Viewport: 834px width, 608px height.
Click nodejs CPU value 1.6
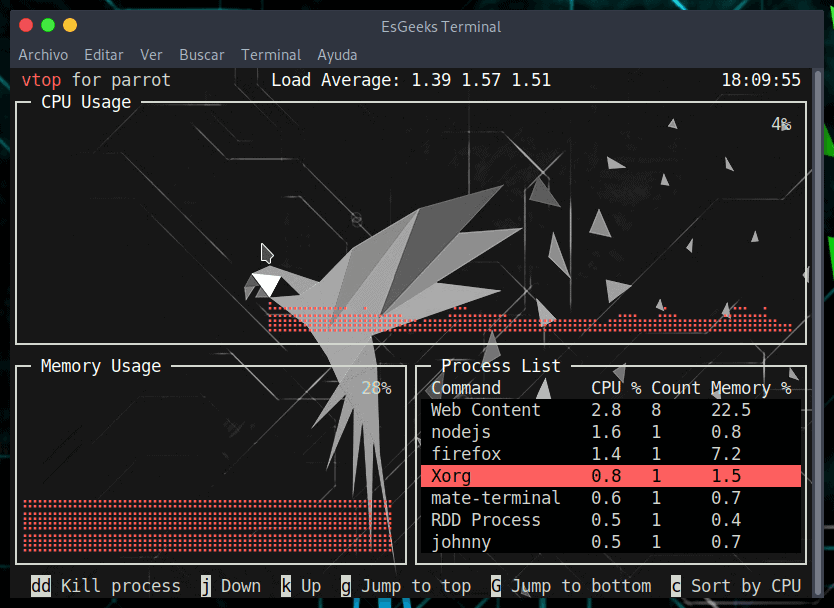click(606, 432)
